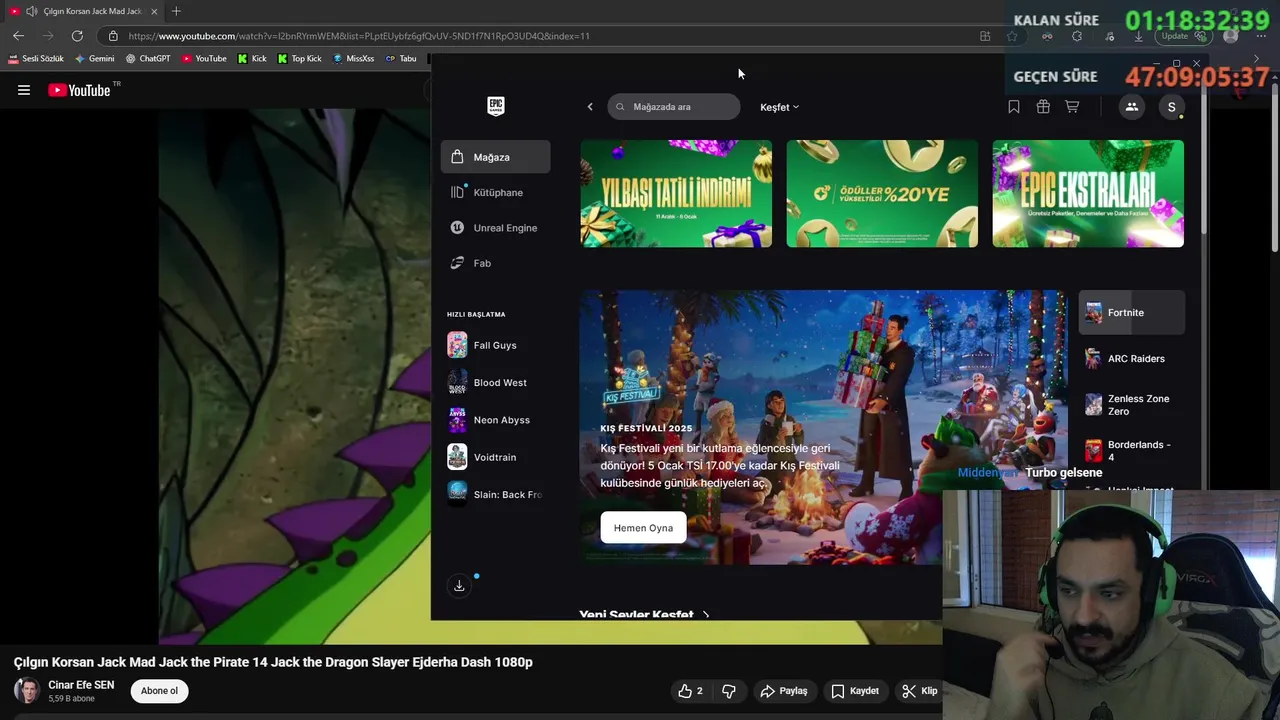Open the Epic Ekstraları banner

pos(1088,193)
